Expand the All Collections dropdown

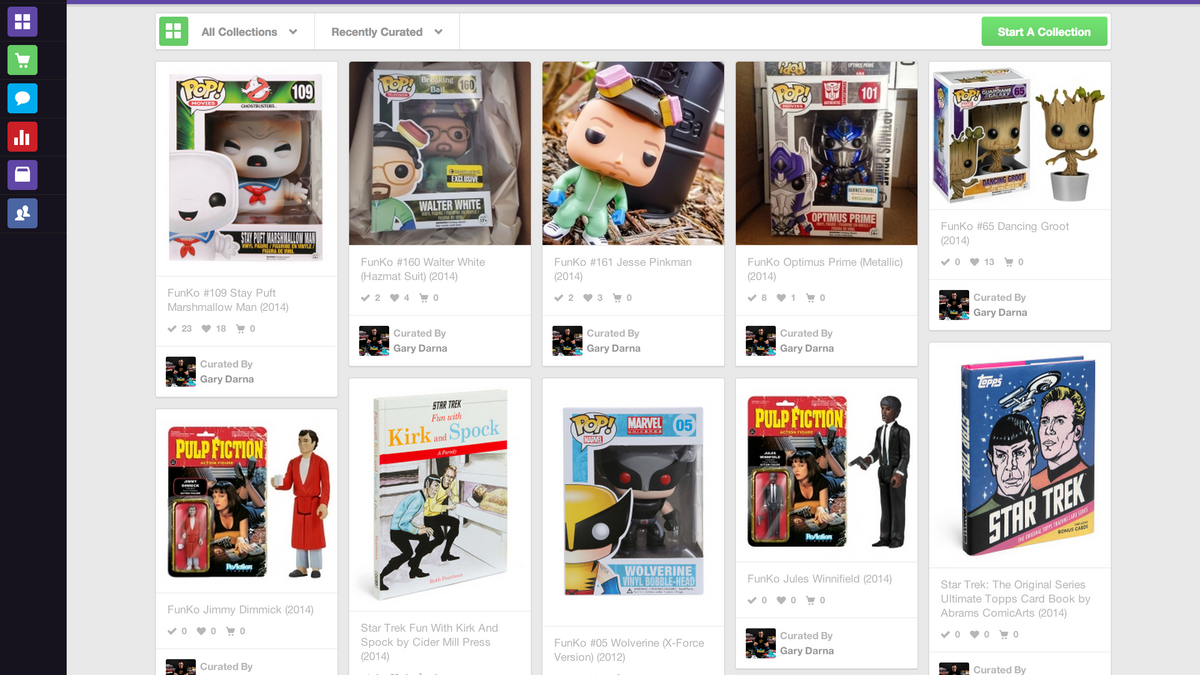click(249, 32)
